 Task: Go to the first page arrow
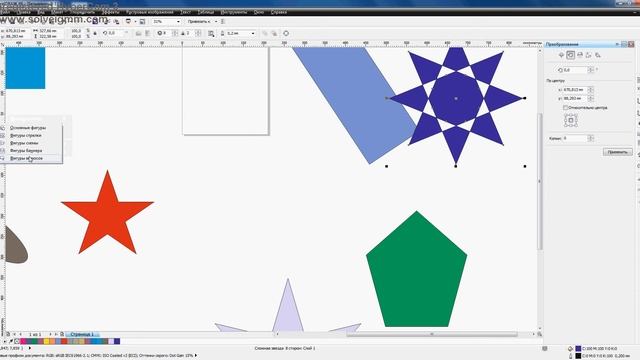pyautogui.click(x=14, y=334)
